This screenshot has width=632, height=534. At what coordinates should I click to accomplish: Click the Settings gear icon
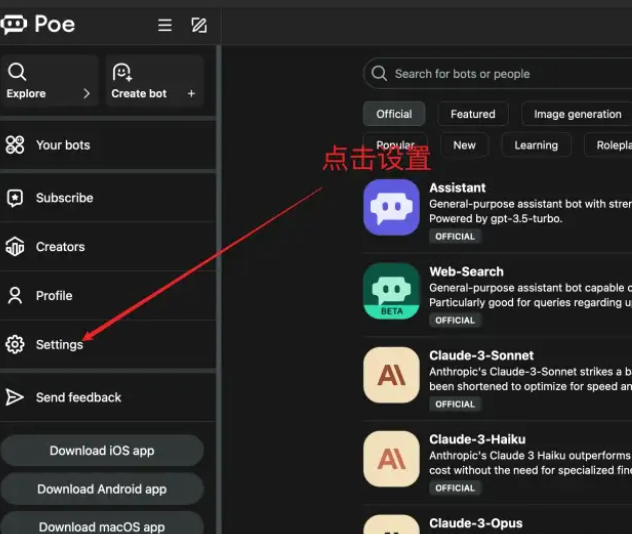pos(15,345)
